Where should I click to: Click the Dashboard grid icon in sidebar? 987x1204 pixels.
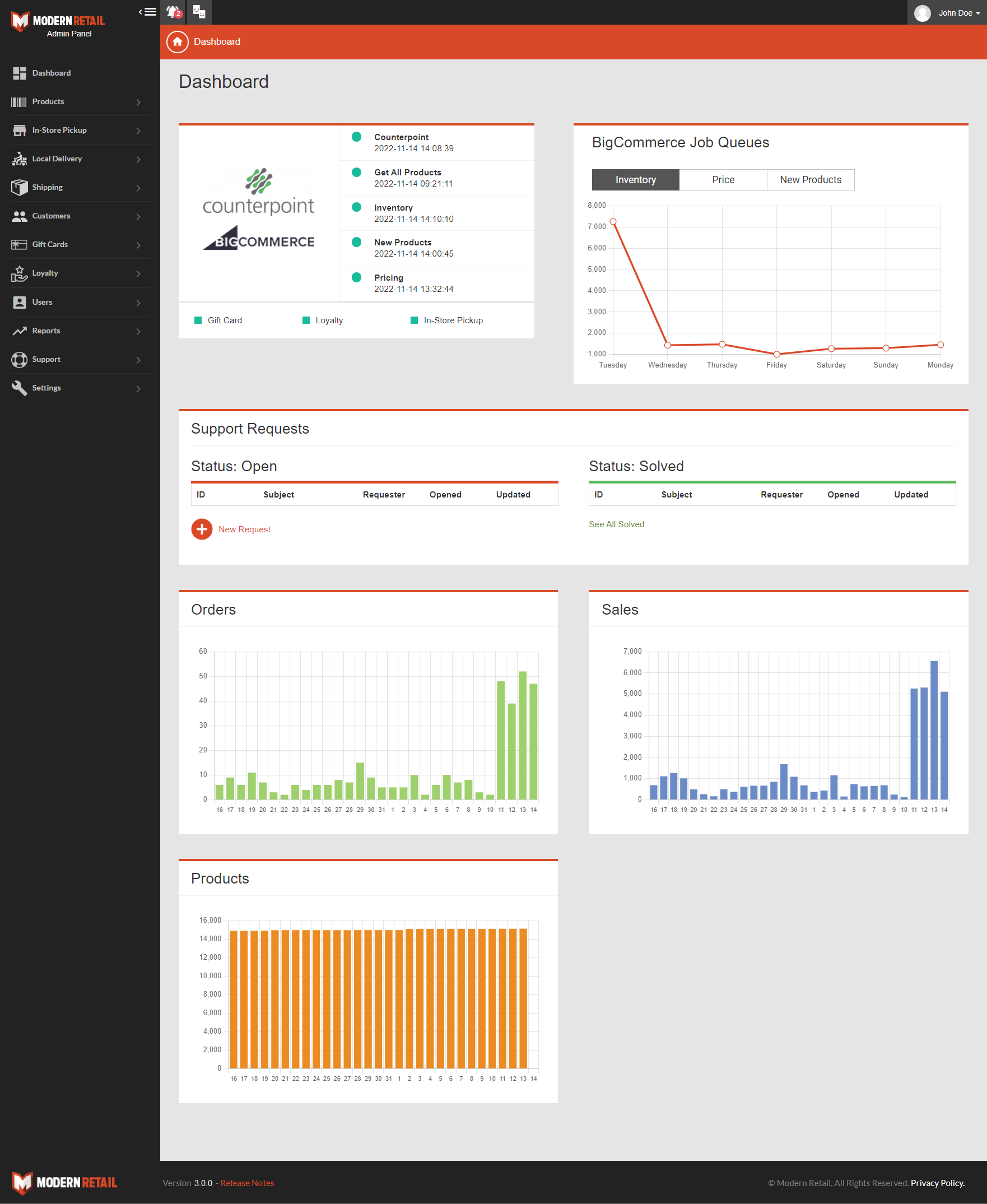point(20,73)
